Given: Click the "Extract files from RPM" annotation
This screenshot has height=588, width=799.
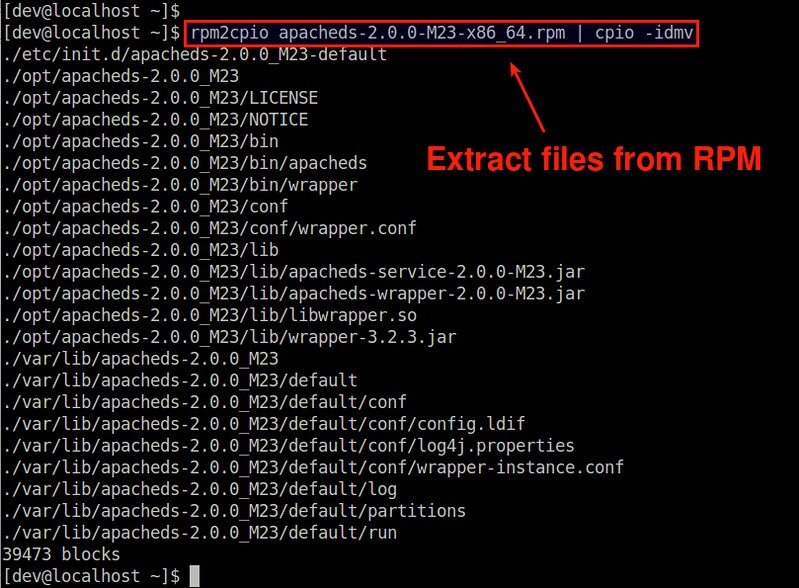Looking at the screenshot, I should tap(595, 158).
